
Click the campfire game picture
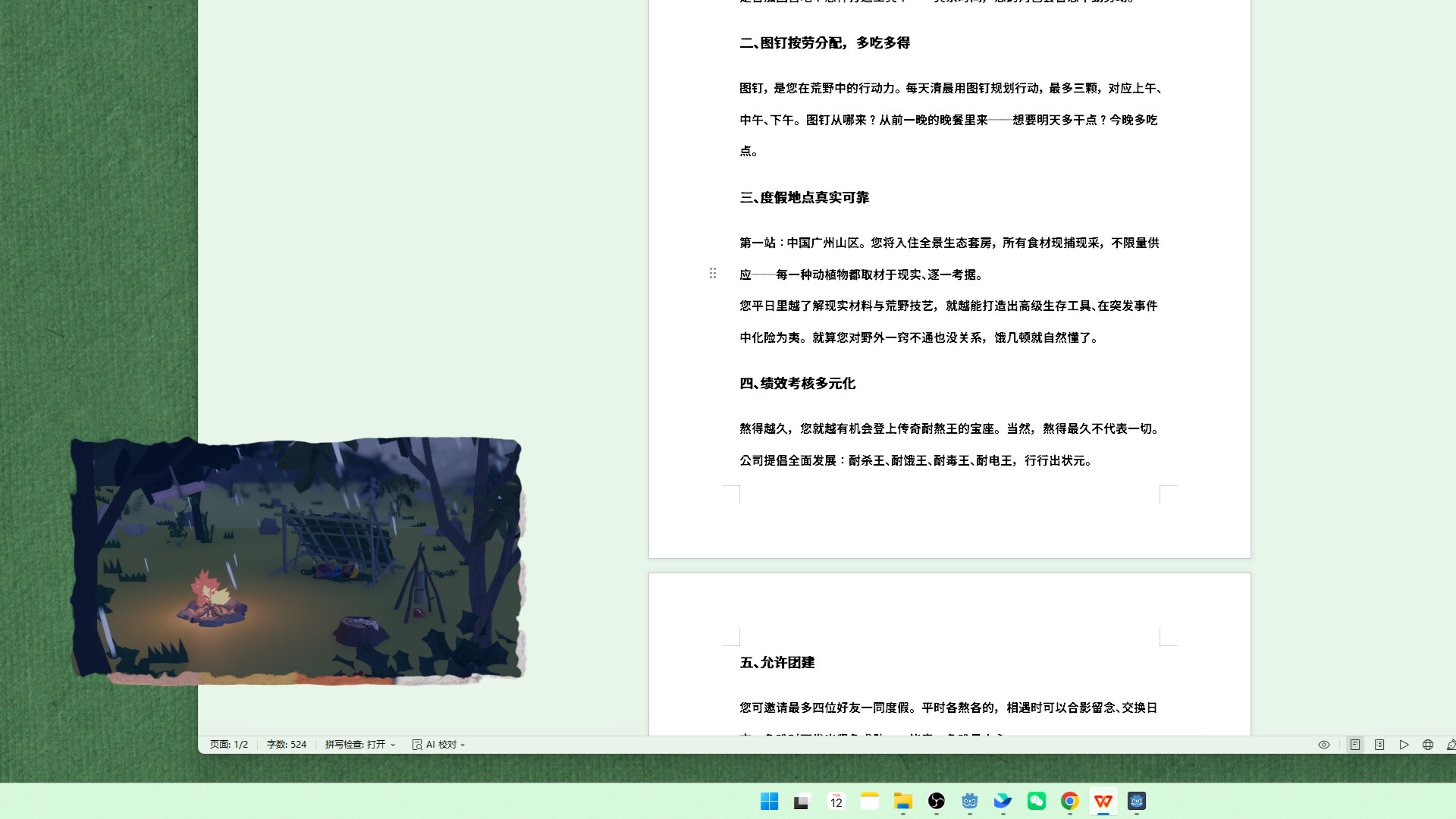tap(298, 560)
